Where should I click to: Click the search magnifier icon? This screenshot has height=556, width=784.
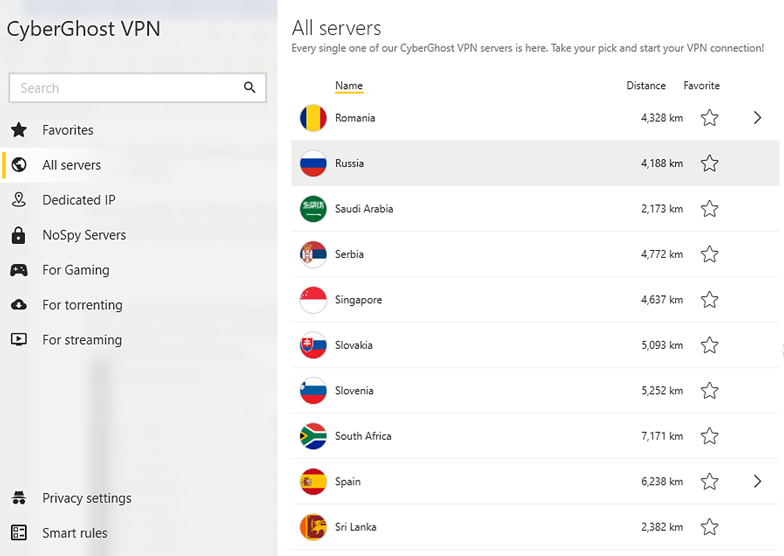coord(250,88)
